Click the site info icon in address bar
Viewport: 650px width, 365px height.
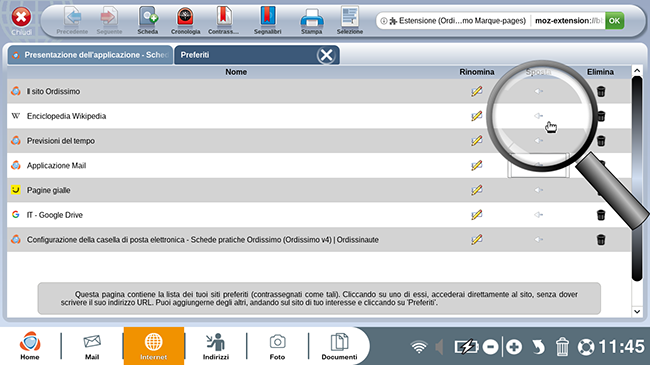383,21
